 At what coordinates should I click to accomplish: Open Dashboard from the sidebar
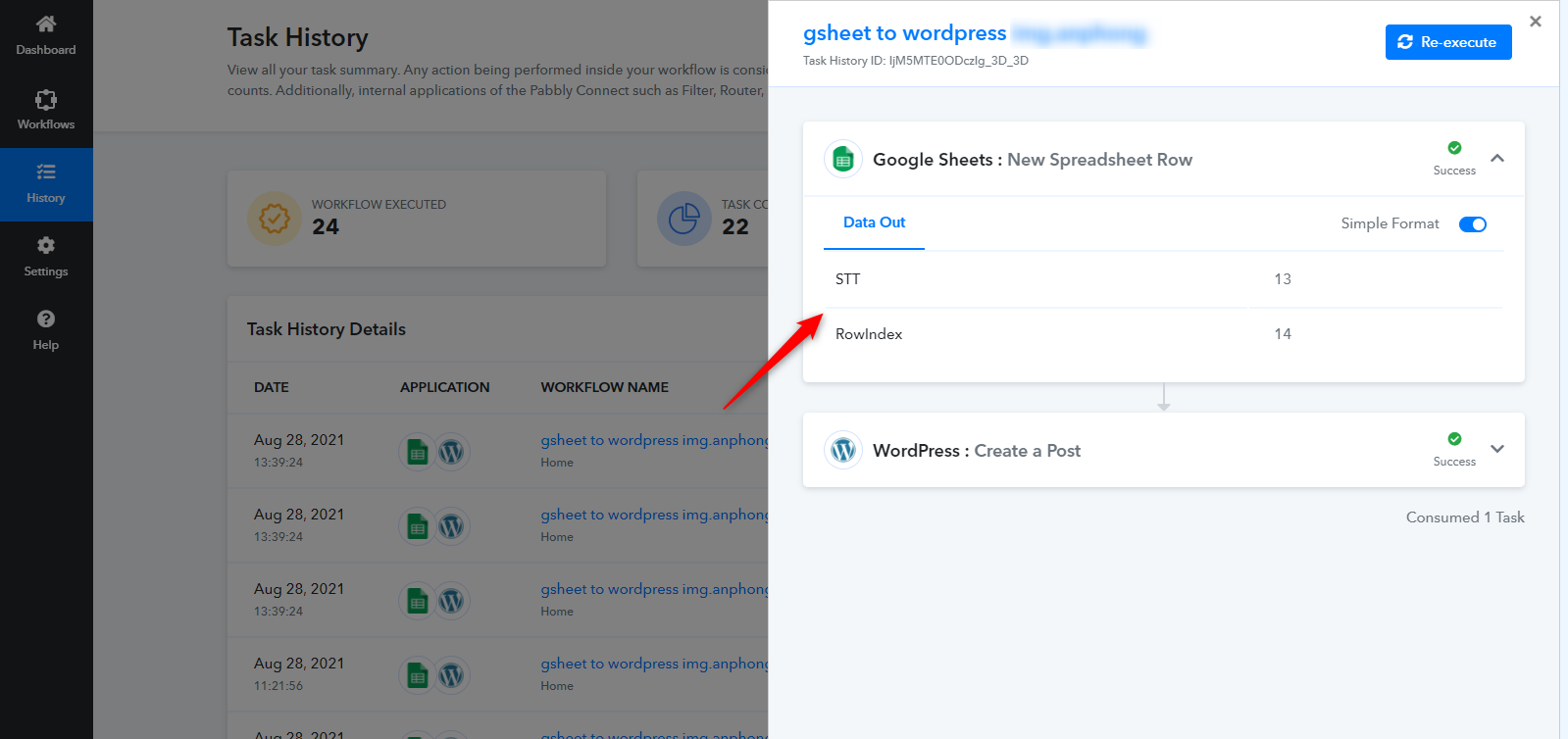click(x=46, y=36)
